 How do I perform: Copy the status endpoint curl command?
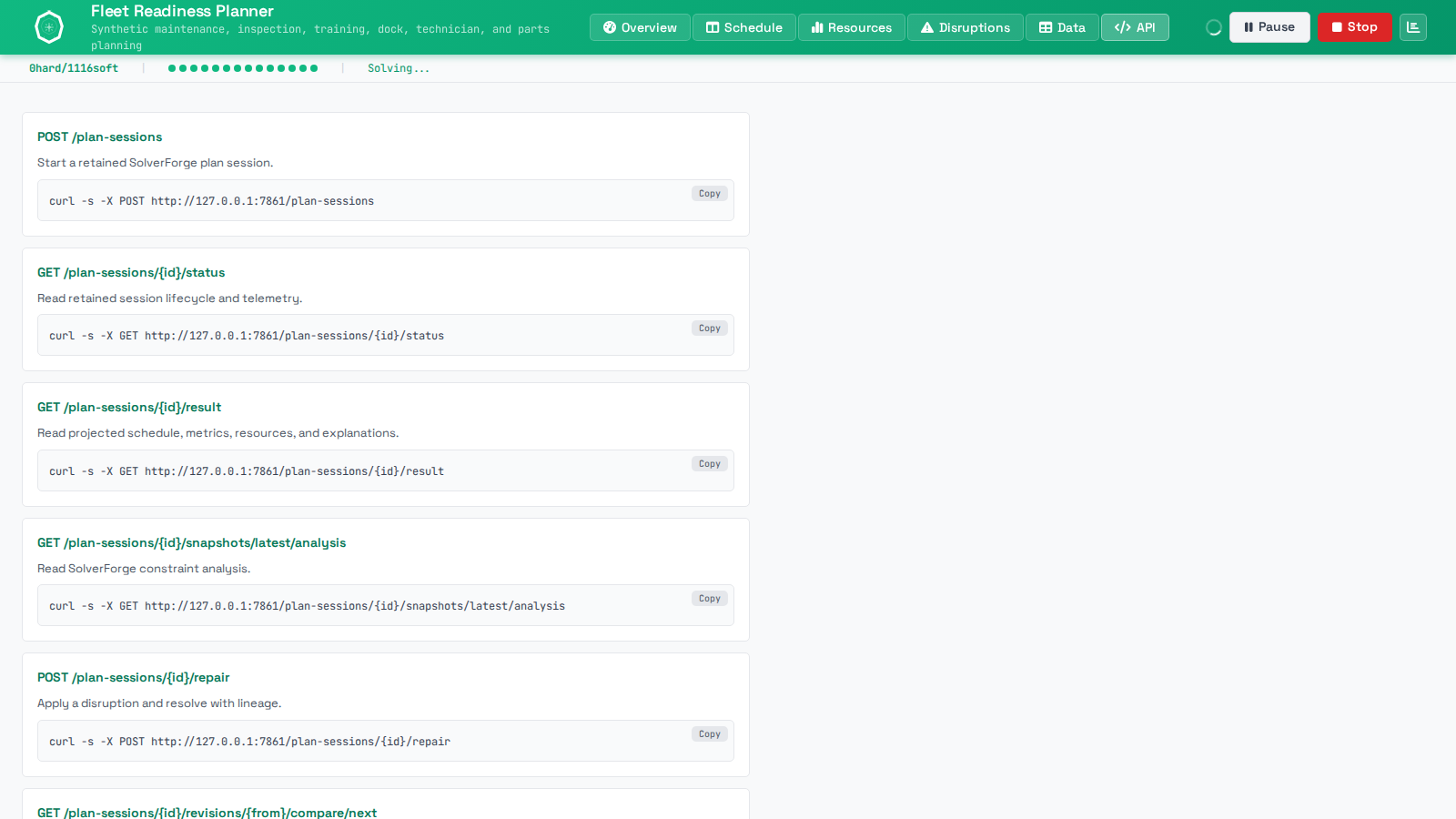point(710,329)
